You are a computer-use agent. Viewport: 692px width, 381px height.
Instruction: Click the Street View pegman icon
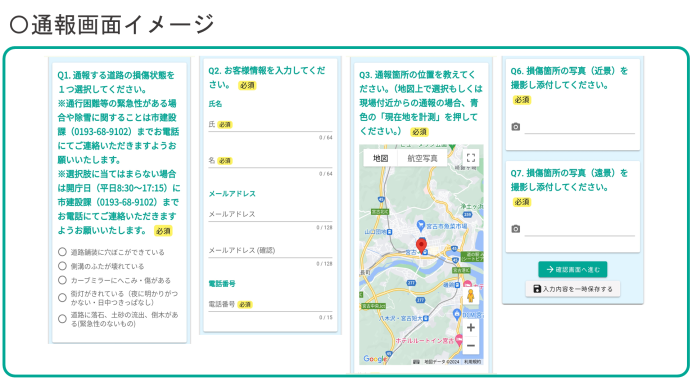[x=471, y=295]
